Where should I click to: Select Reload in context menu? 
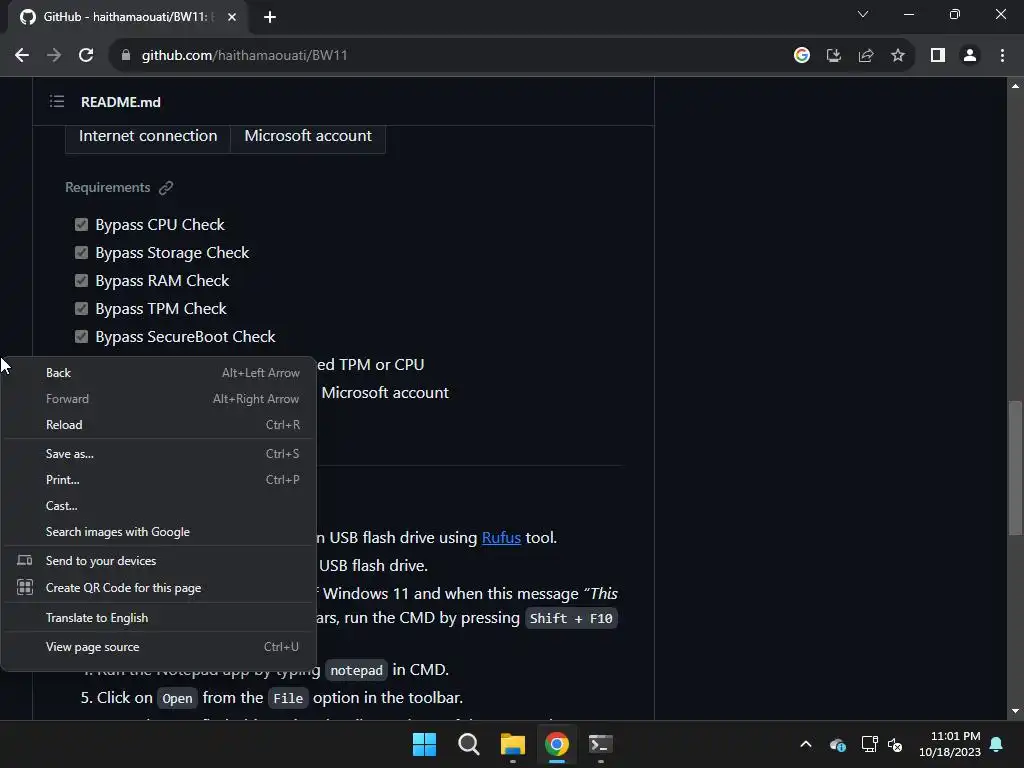159,425
